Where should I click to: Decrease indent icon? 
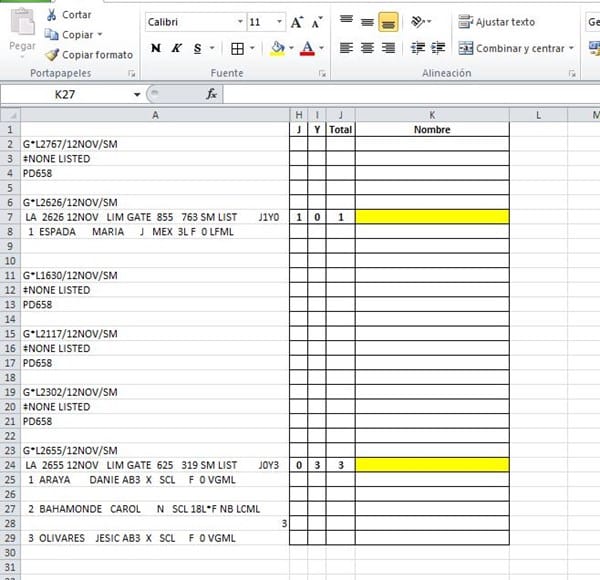417,48
